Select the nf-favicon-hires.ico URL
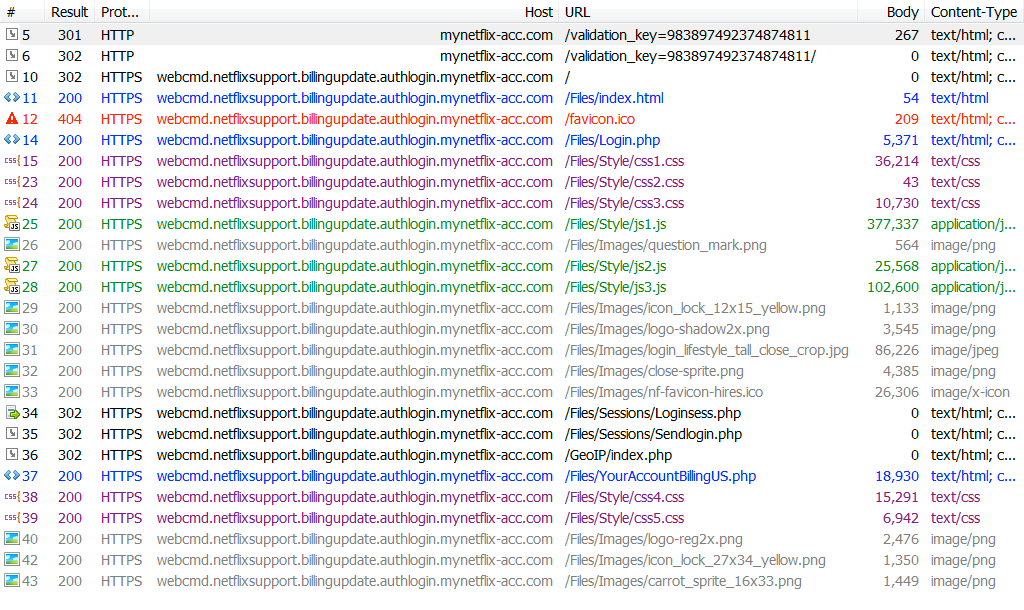1024x610 pixels. click(664, 392)
